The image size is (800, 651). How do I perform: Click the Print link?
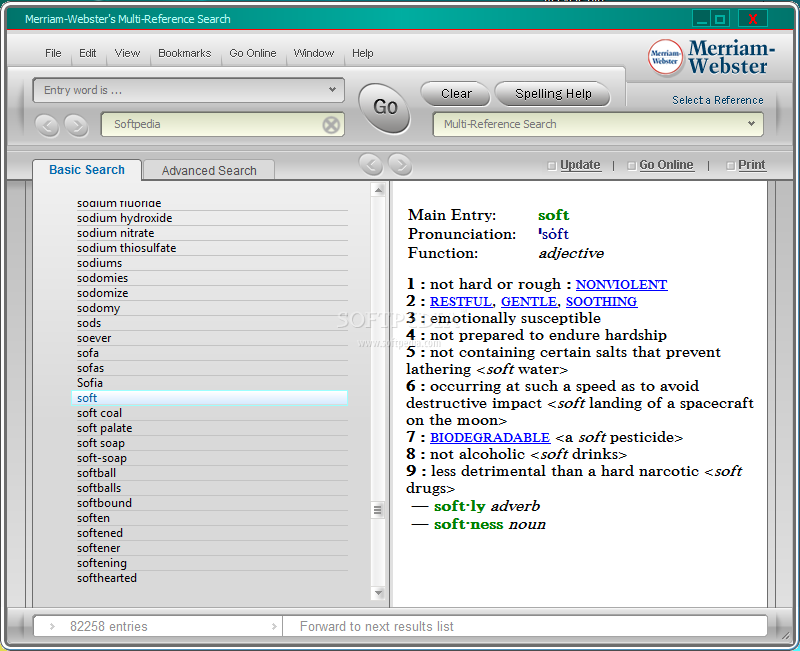point(752,165)
